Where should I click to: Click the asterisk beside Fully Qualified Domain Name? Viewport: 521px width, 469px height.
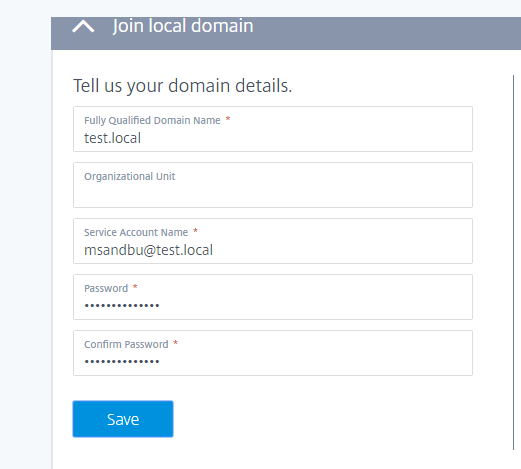coord(228,119)
